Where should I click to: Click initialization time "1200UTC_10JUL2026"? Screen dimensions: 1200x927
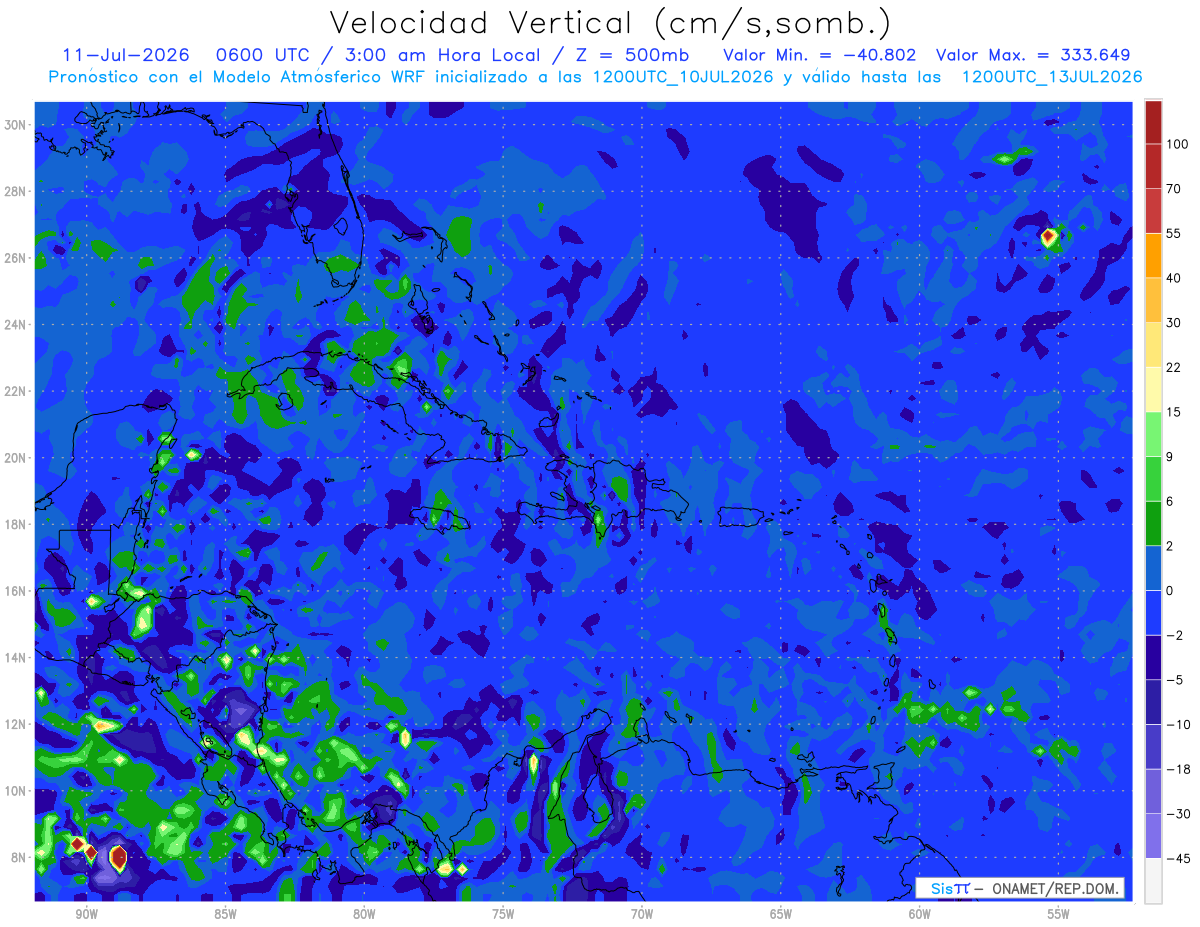[x=683, y=77]
